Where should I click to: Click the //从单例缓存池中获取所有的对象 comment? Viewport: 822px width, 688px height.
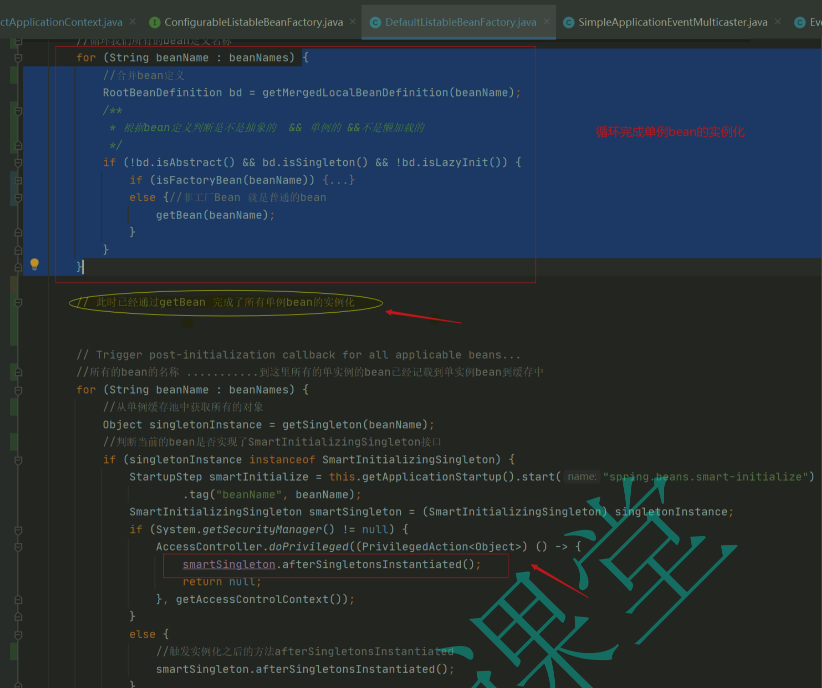click(x=183, y=407)
